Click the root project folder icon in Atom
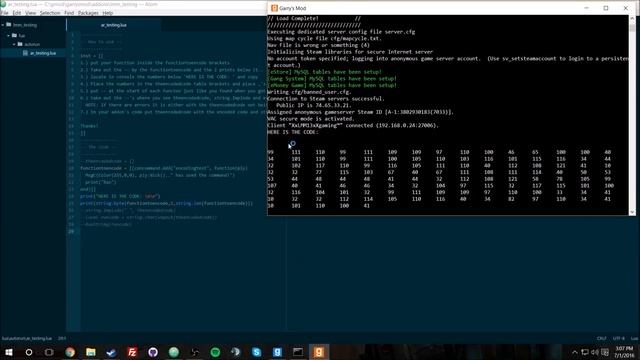Screen dimensions: 640x360 [x=9, y=25]
